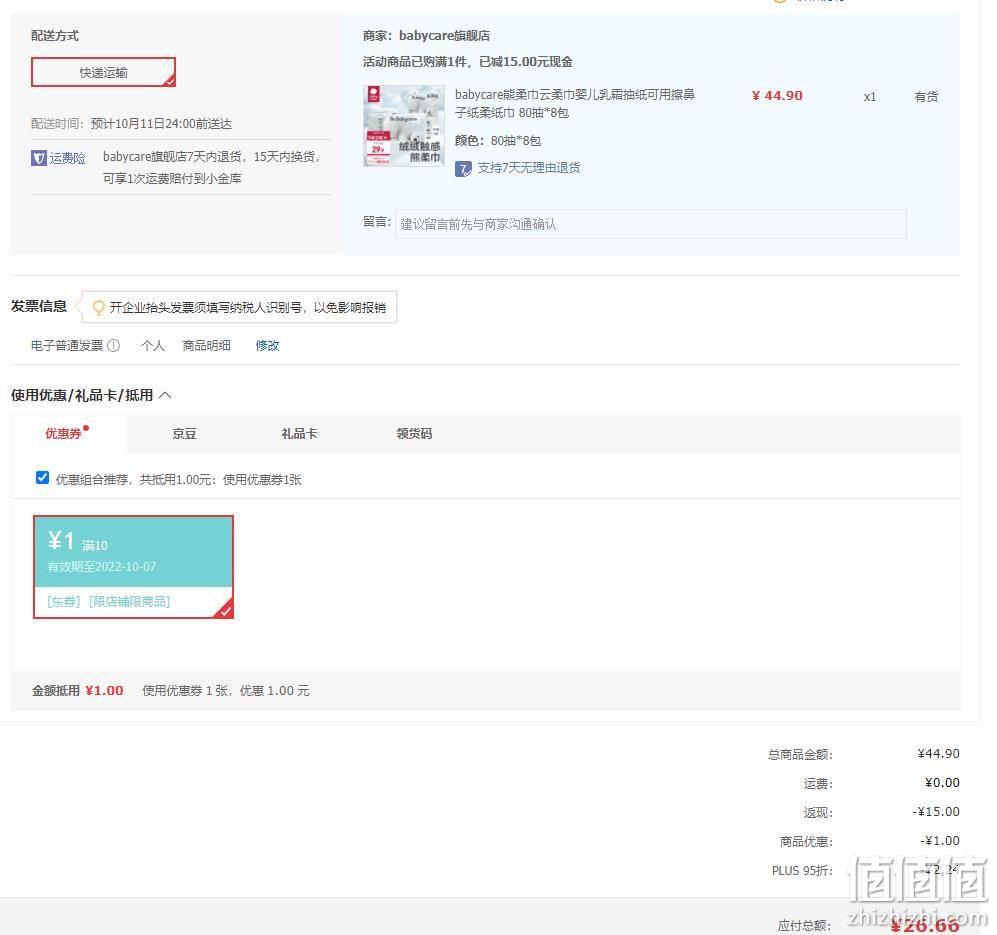
Task: Click the lightbulb tip icon in invoice notice
Action: coord(99,308)
